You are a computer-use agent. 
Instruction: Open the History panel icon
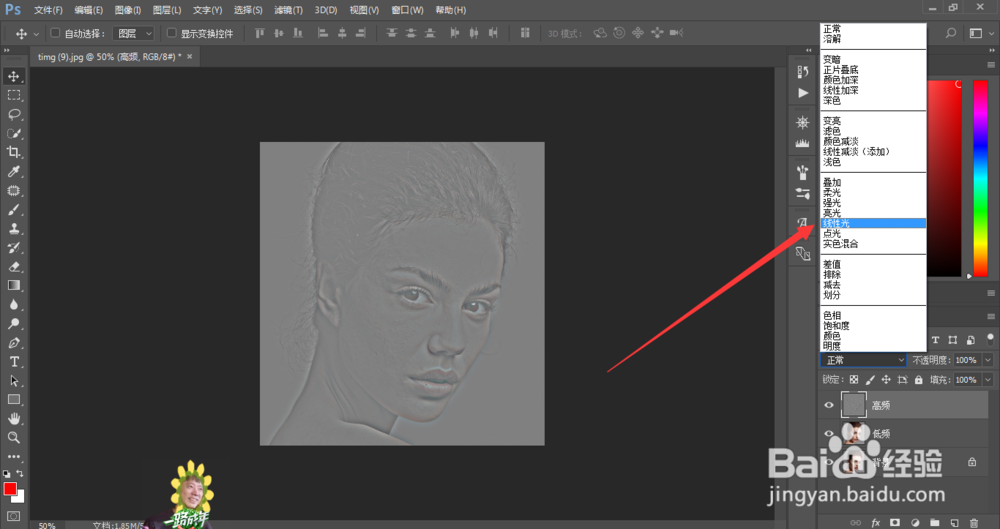(x=803, y=72)
